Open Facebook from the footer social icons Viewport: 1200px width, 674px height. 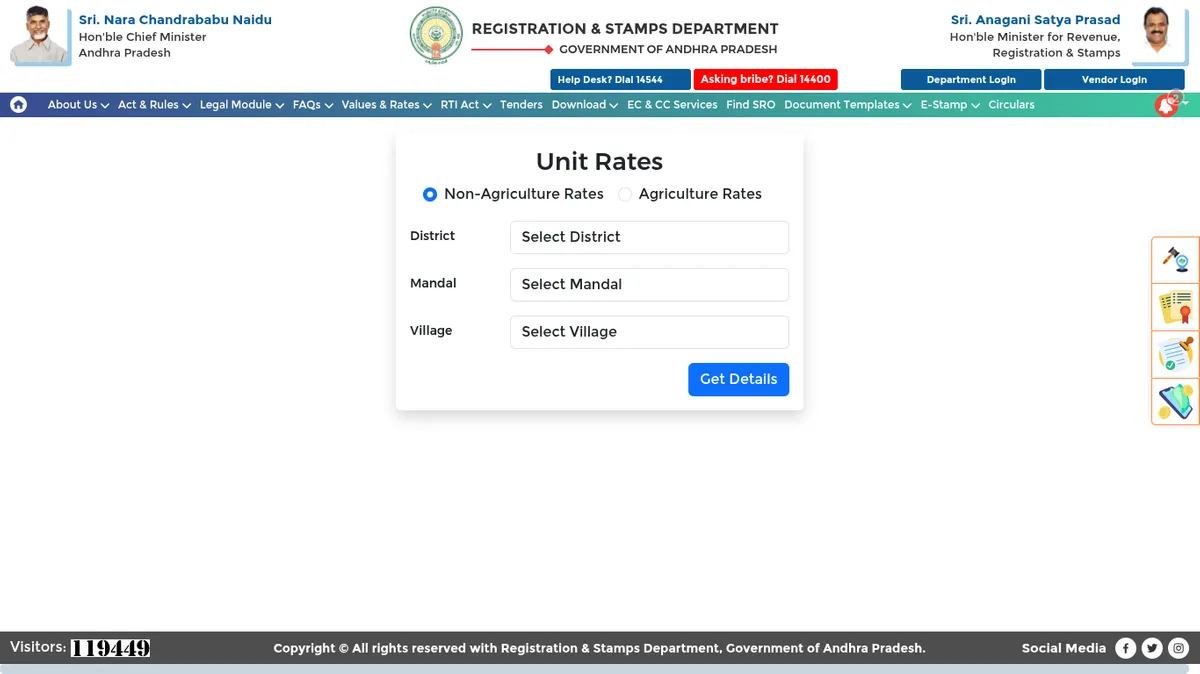click(x=1126, y=647)
